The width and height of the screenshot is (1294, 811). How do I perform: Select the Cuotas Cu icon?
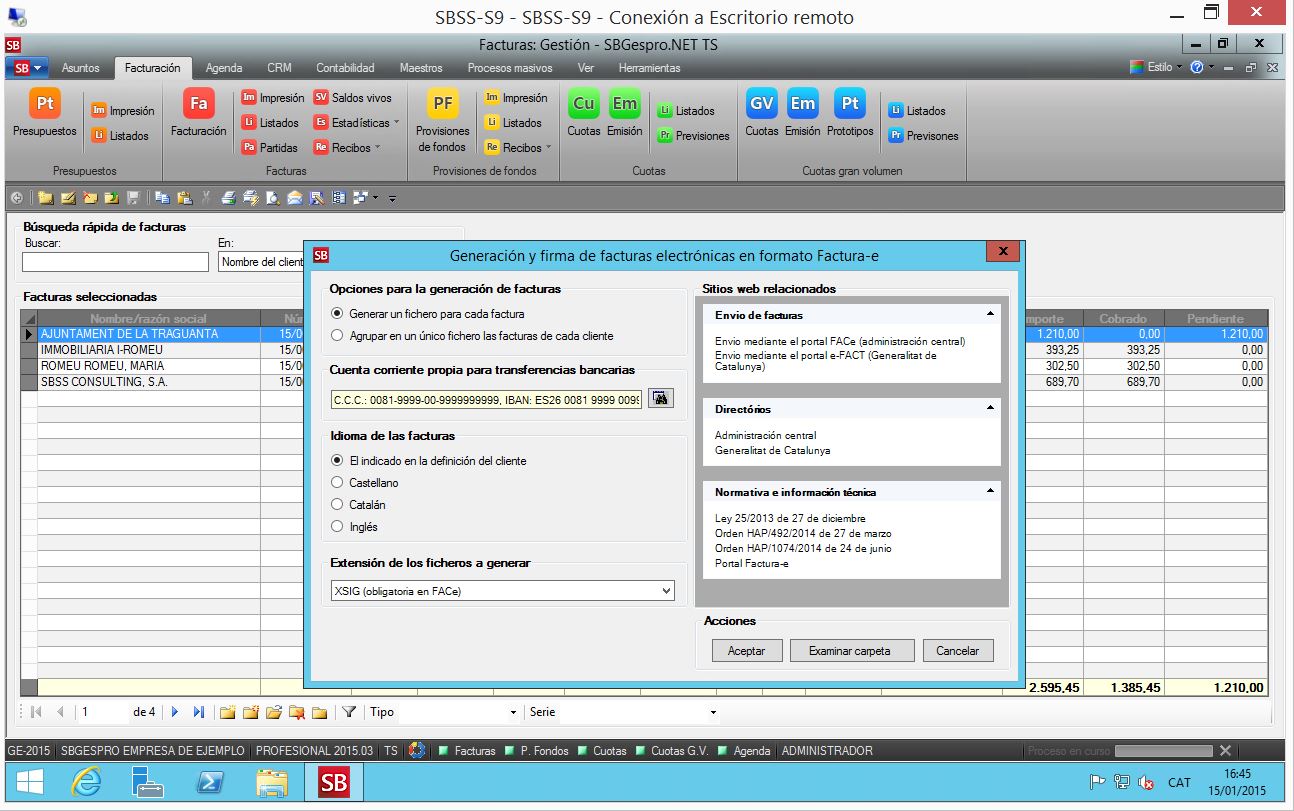[x=584, y=104]
